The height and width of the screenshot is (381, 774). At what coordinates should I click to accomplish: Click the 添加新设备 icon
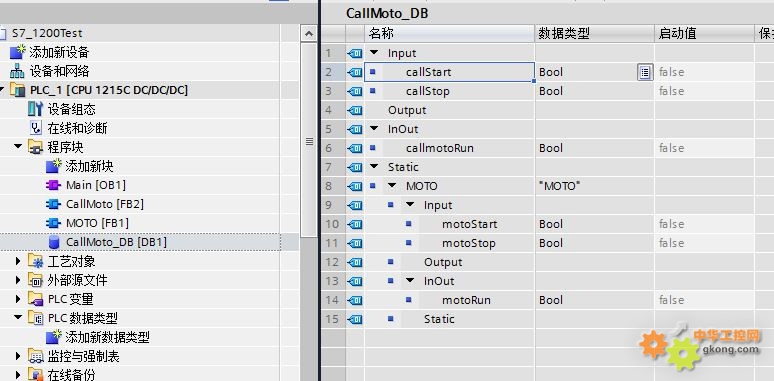(17, 52)
